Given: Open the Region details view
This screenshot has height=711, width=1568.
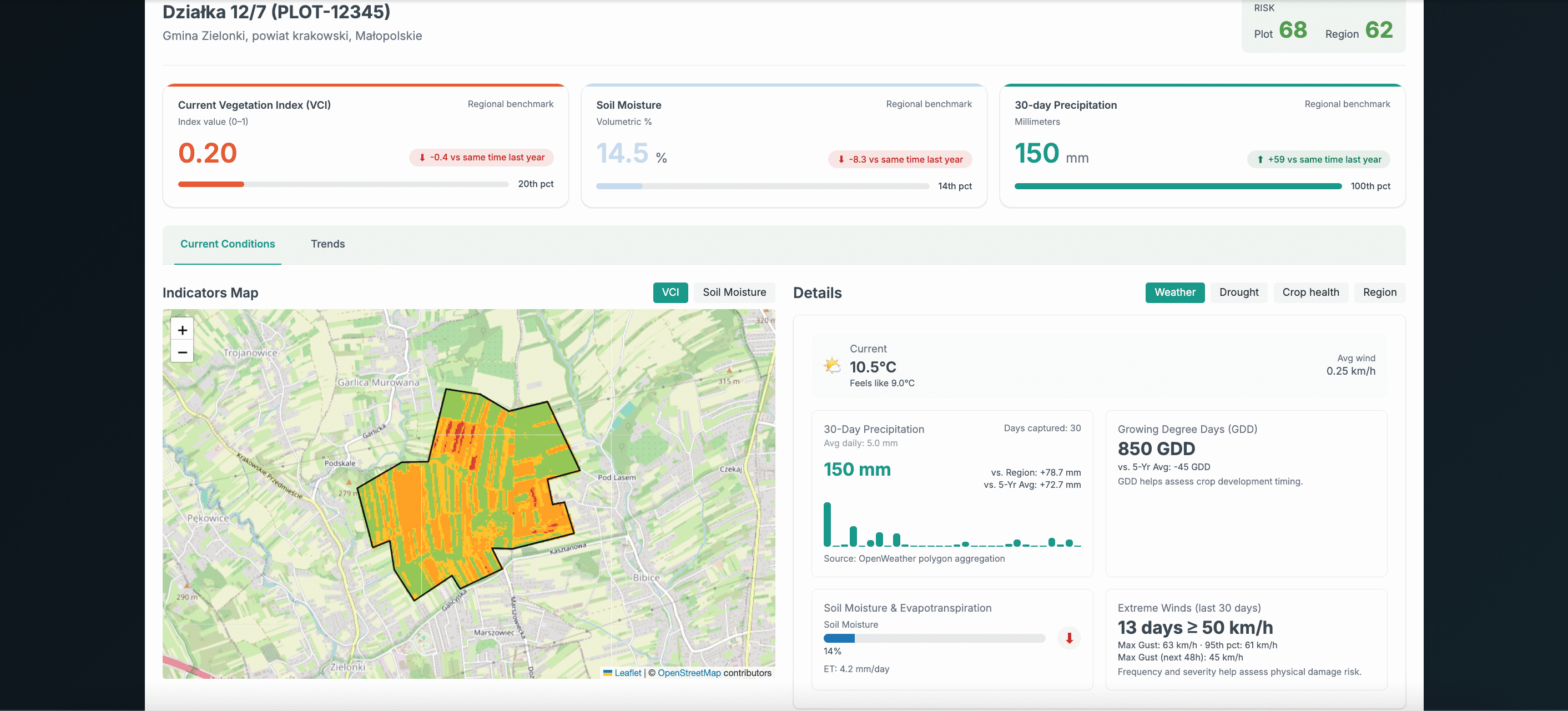Looking at the screenshot, I should click(1379, 292).
